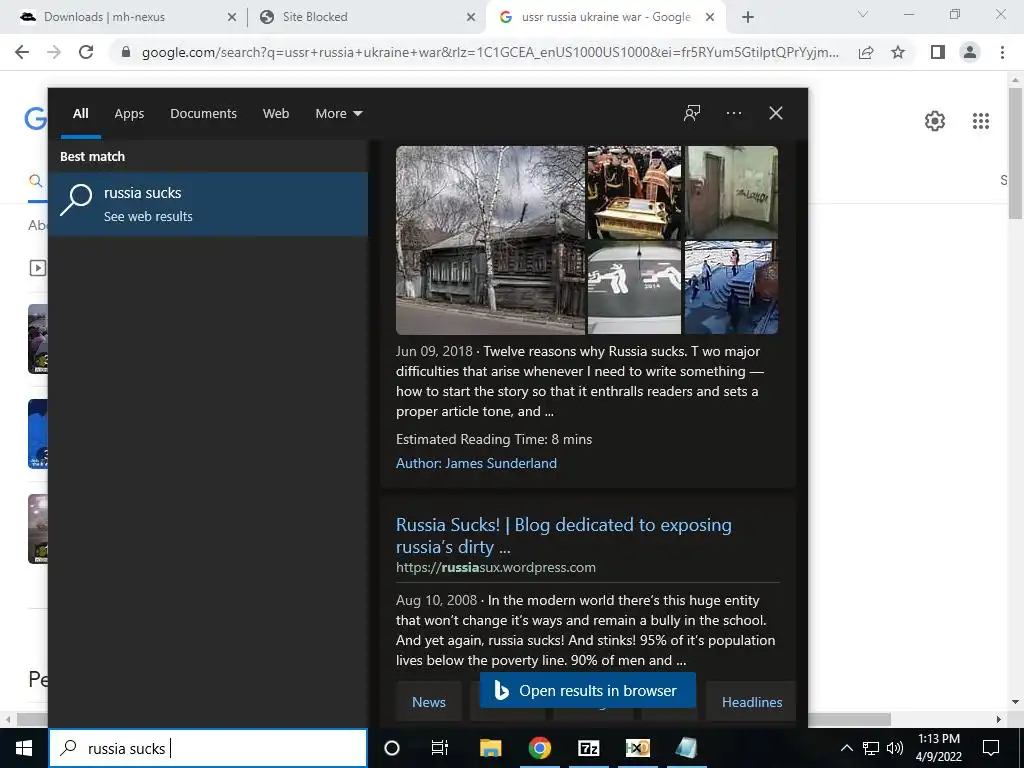Open Russia Sucks! Blog result link
Screen dimensions: 1024x768
(564, 536)
